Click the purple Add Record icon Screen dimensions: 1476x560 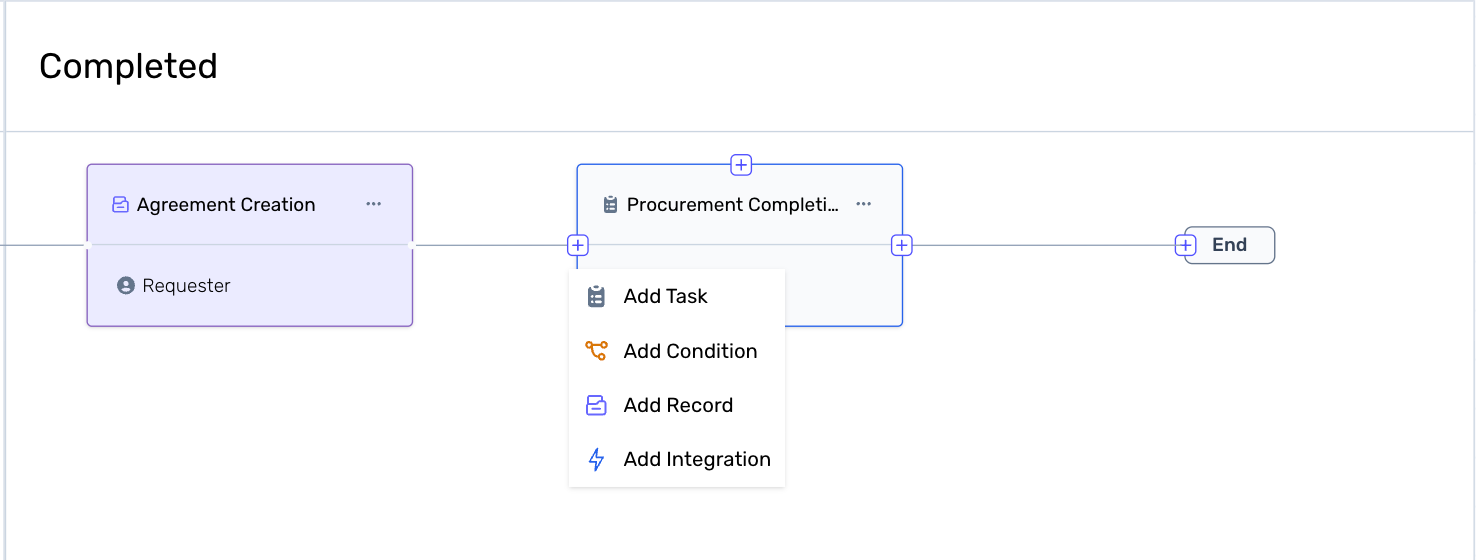point(596,405)
